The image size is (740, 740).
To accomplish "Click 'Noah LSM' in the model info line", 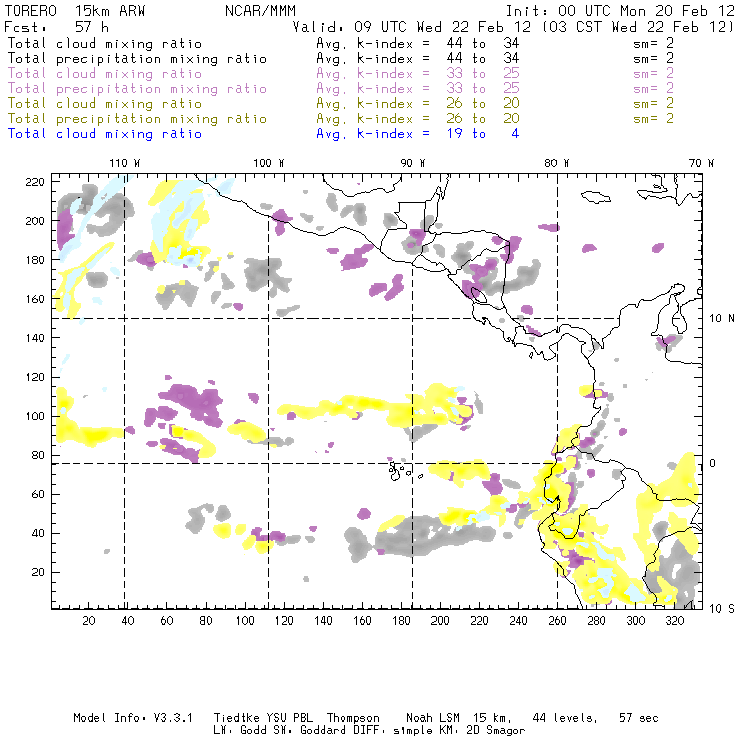I will pos(433,718).
